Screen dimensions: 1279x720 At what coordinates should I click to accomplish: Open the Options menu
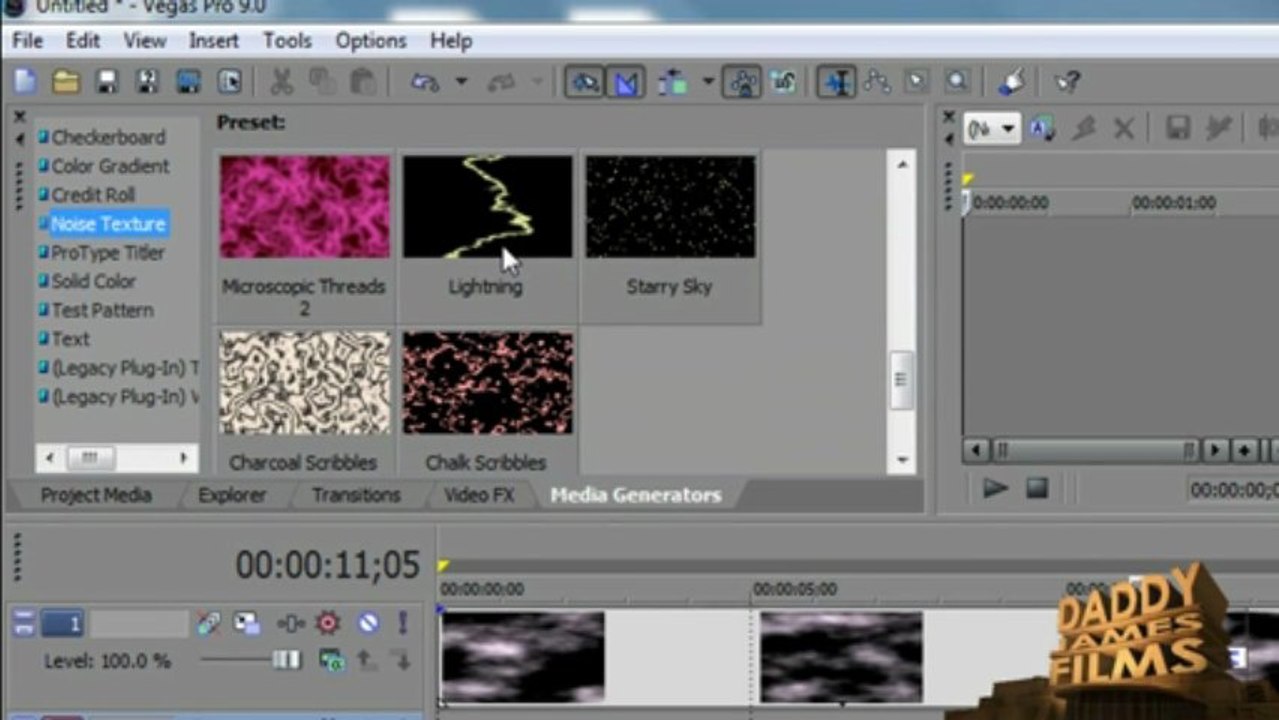[x=370, y=41]
